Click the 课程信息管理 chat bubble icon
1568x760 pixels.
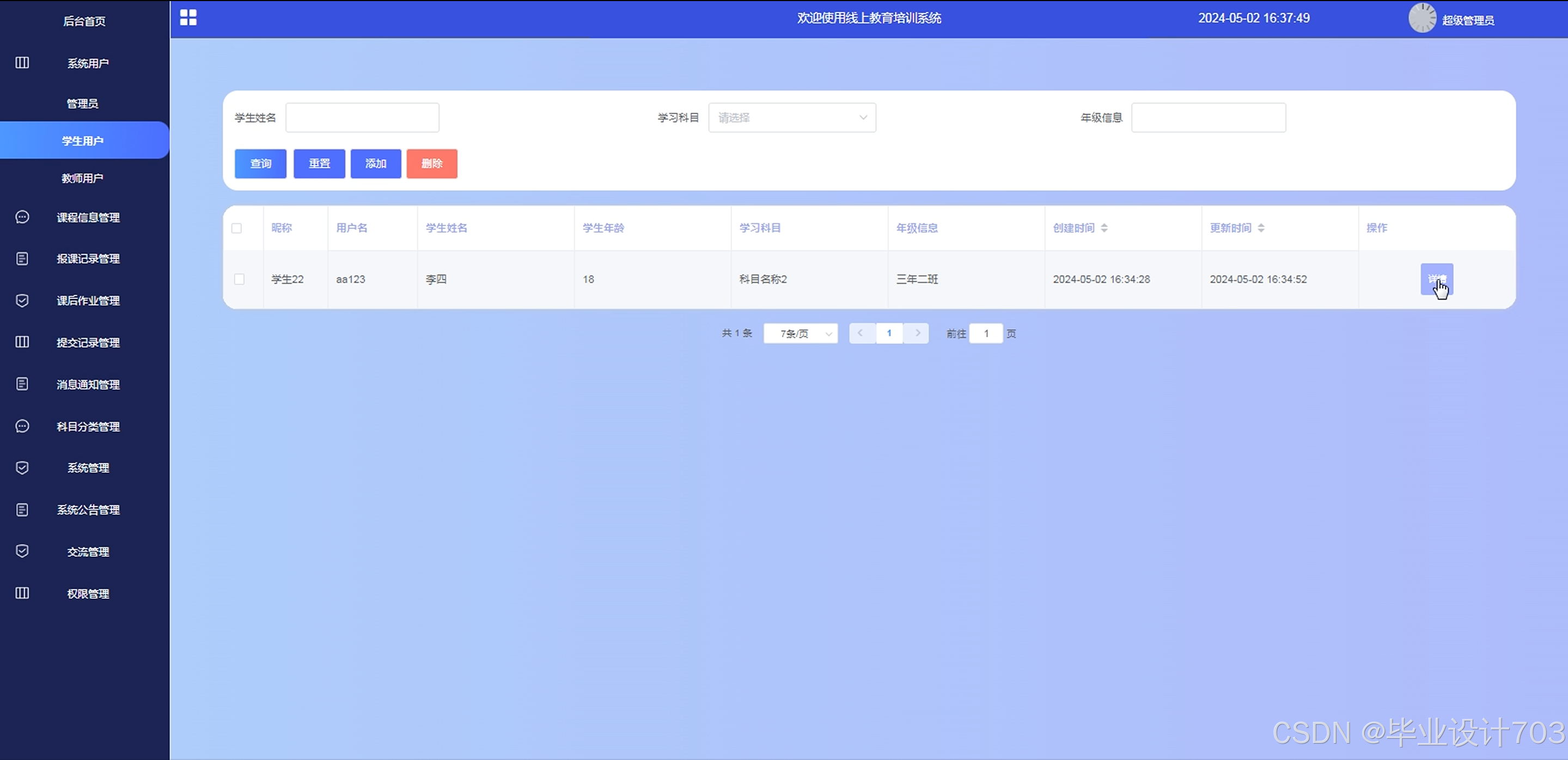pos(22,217)
